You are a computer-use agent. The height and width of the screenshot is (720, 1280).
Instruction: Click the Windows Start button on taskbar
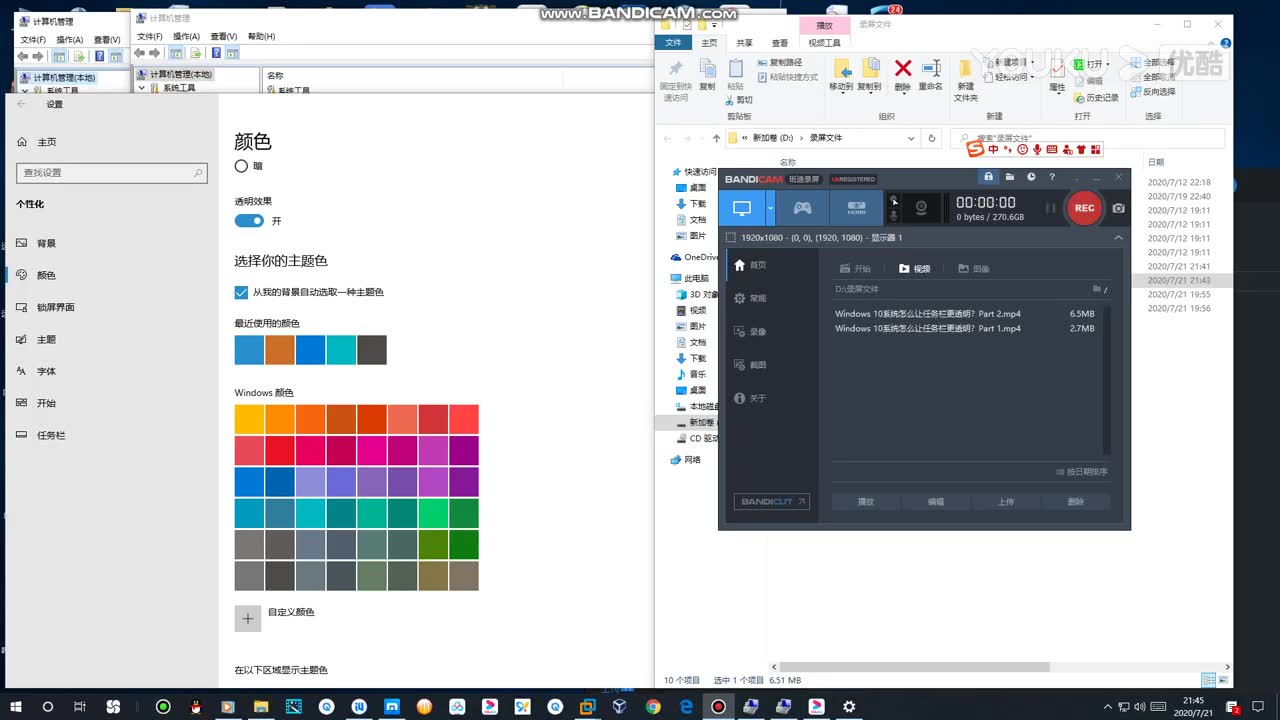[x=17, y=706]
